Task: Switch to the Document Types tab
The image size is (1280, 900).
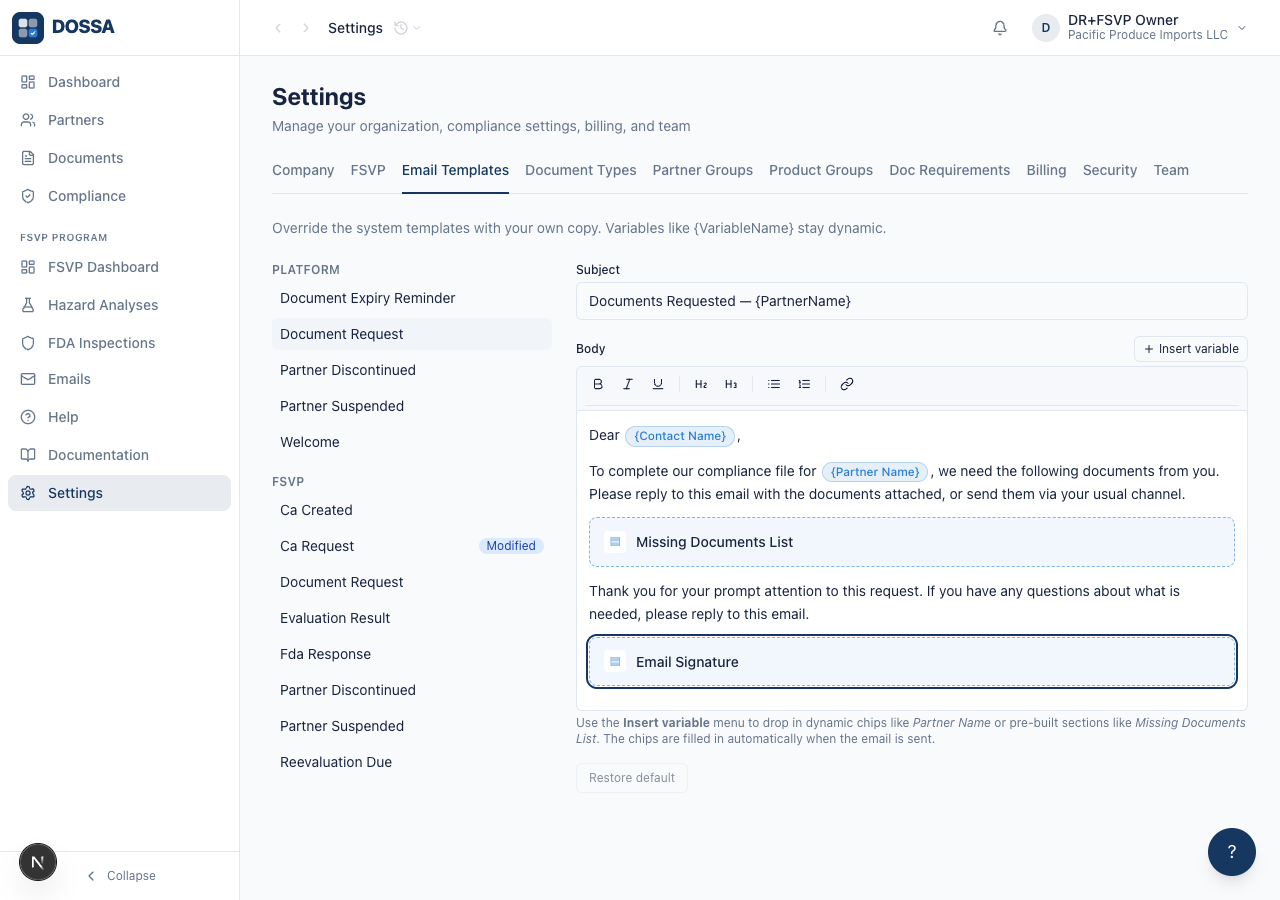Action: tap(581, 170)
